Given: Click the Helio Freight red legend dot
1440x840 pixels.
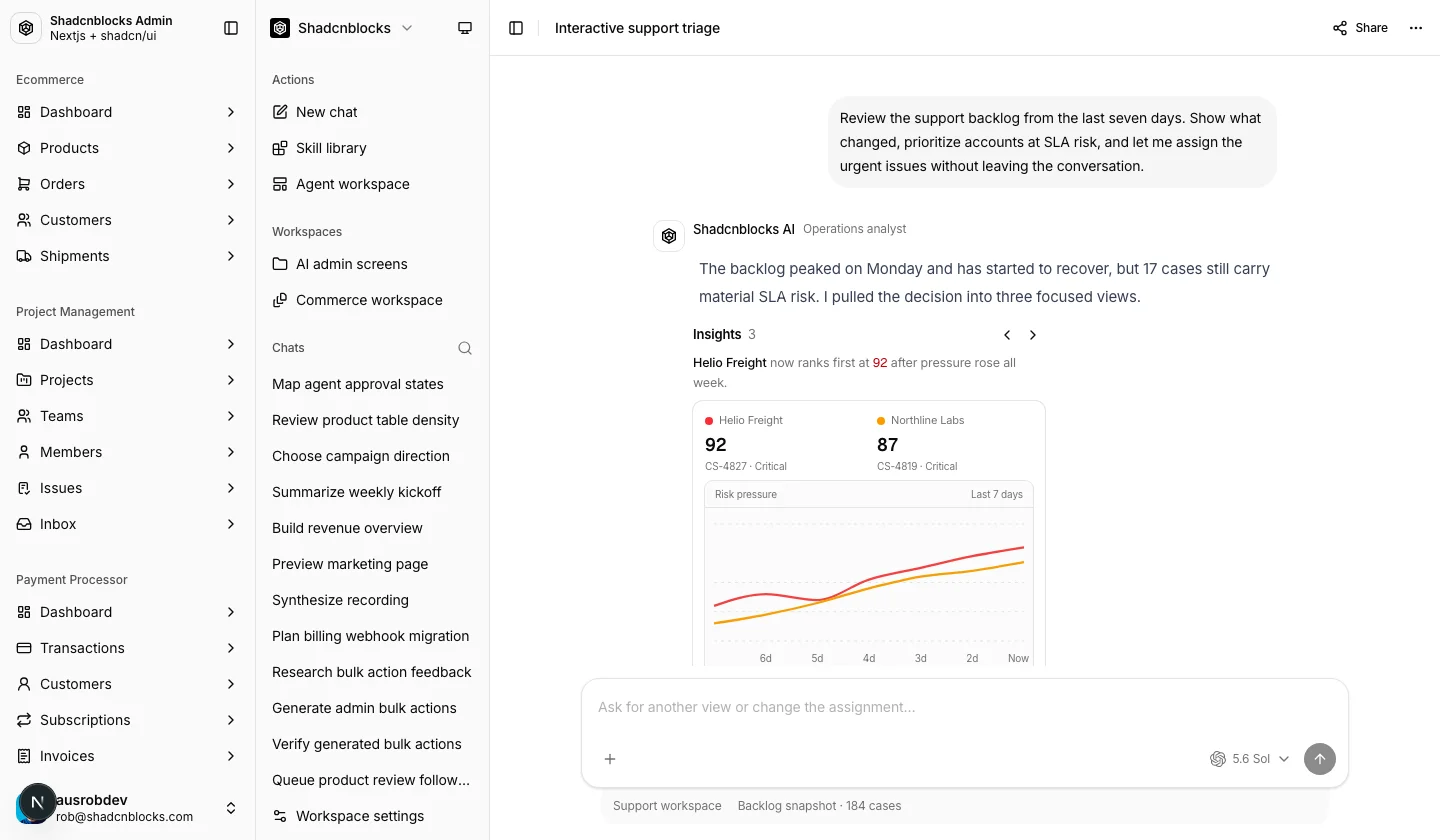Looking at the screenshot, I should click(x=709, y=421).
